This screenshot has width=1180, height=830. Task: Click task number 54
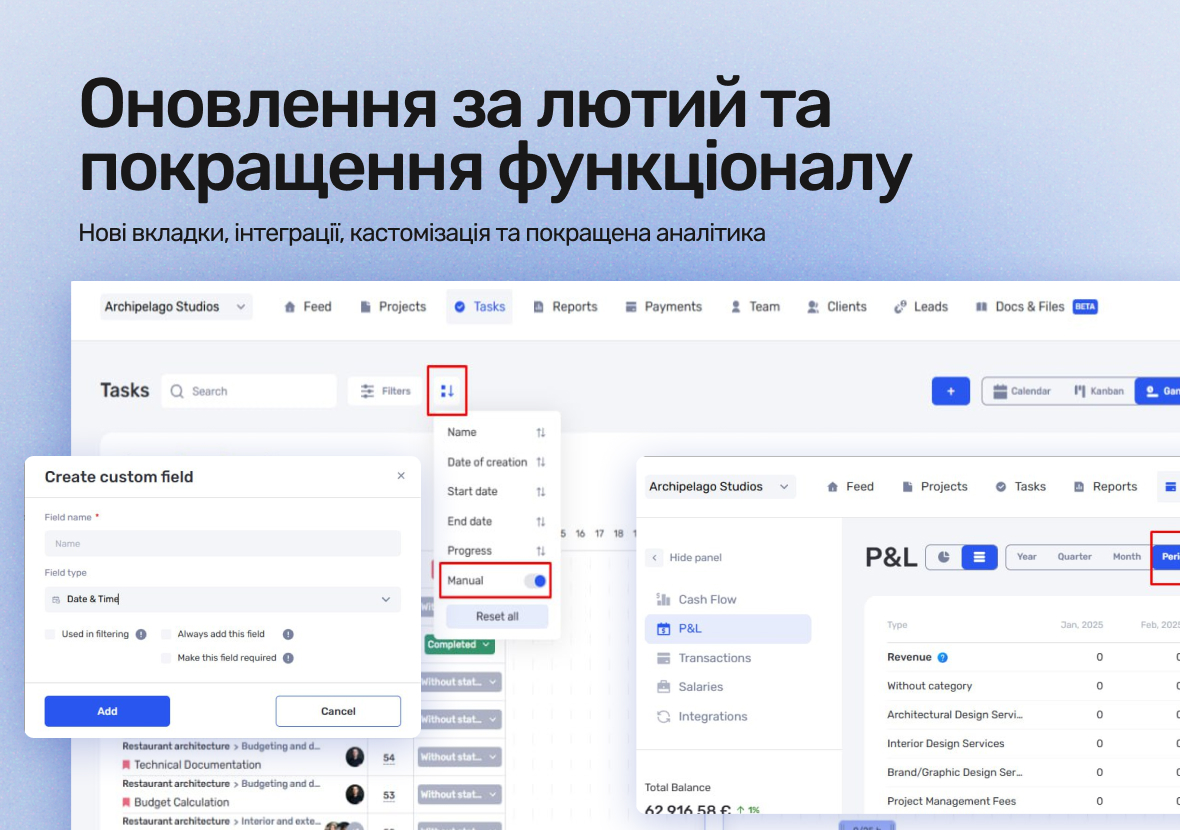(389, 758)
